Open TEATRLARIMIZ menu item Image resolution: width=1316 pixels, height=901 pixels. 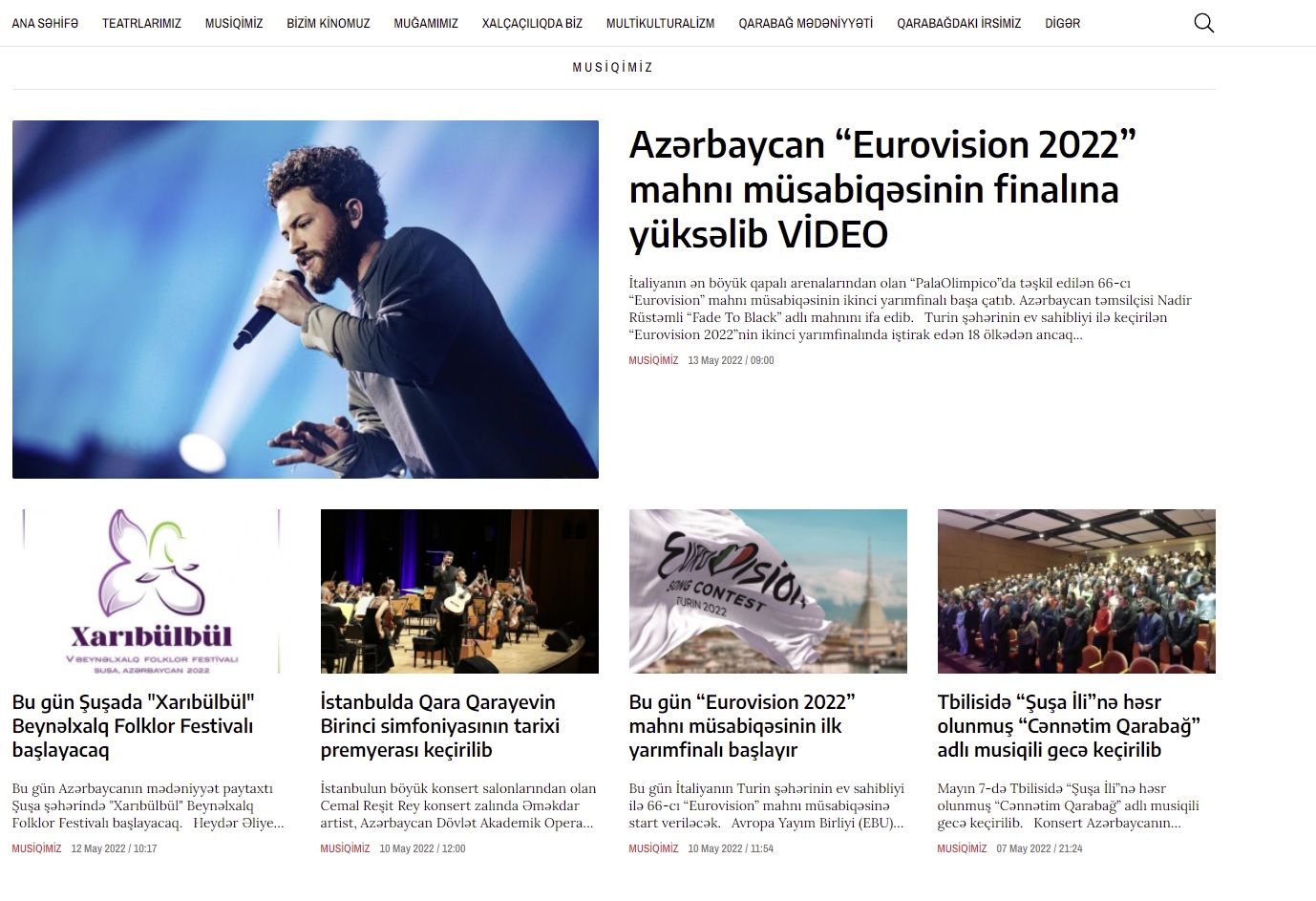point(141,23)
